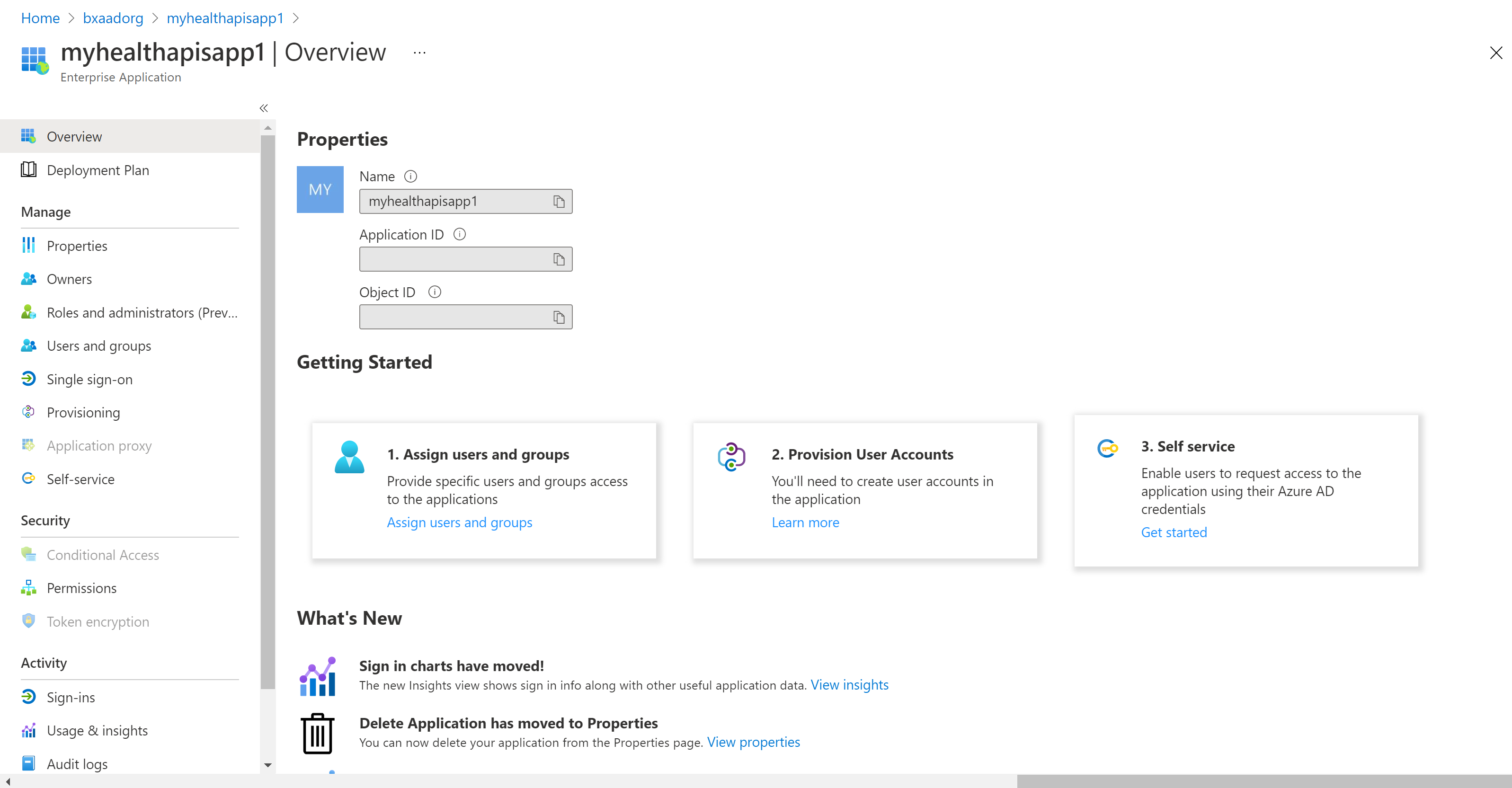This screenshot has height=788, width=1512.
Task: Click the chart icon beside Sign in charts news
Action: [318, 676]
